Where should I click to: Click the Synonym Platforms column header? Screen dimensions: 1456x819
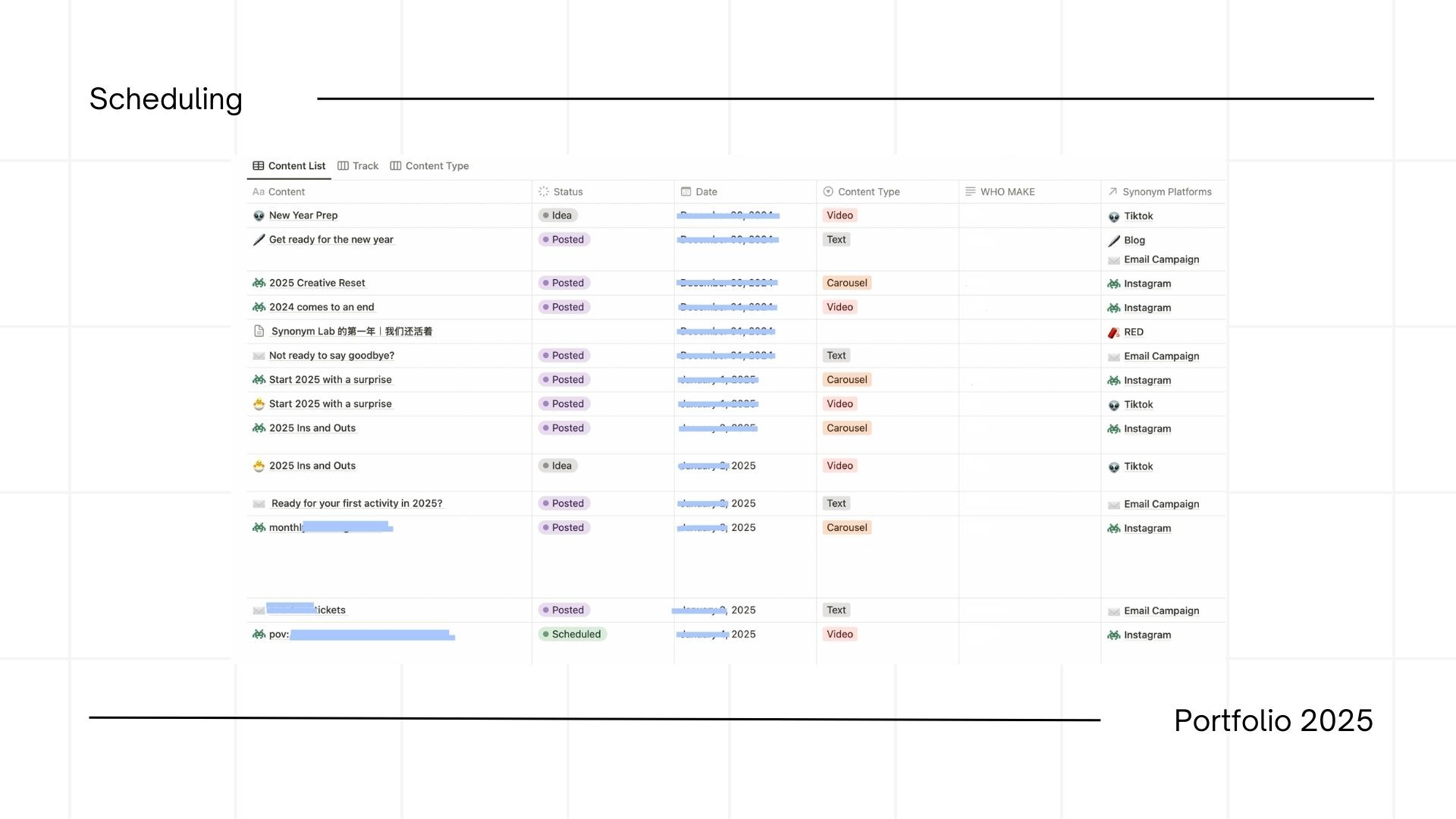[x=1166, y=192]
